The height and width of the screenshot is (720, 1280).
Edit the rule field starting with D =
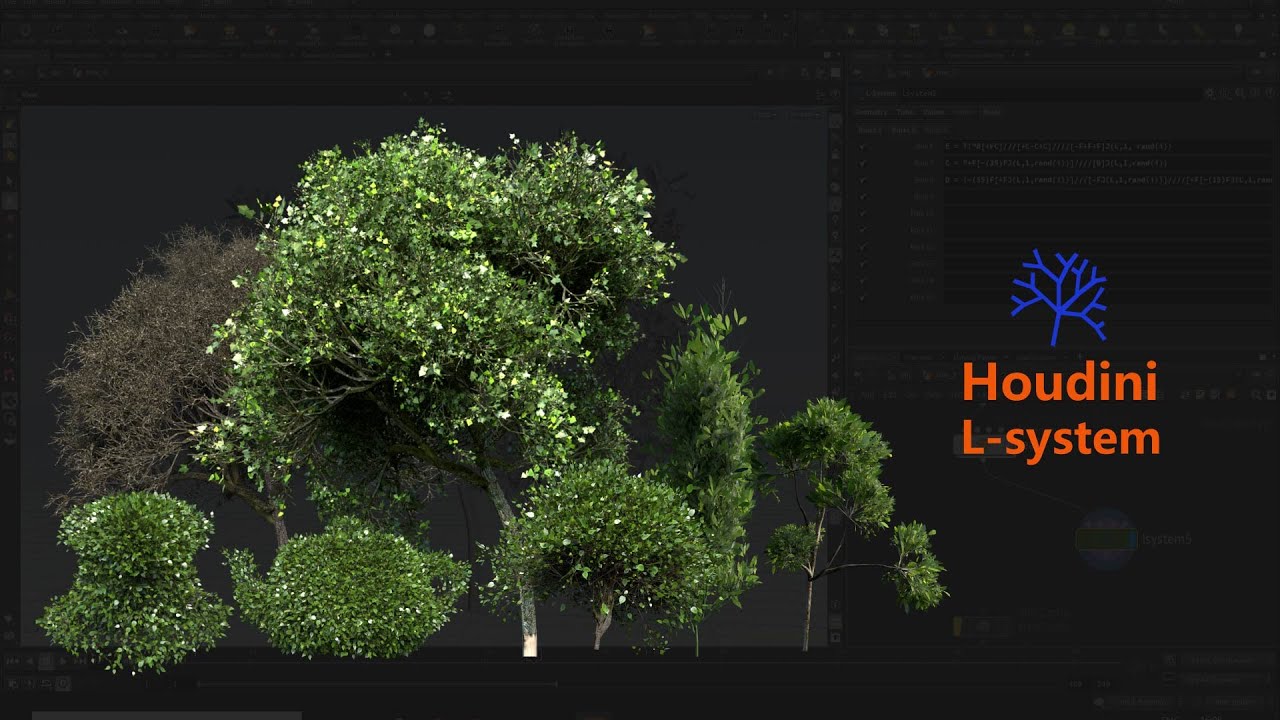[1109, 180]
